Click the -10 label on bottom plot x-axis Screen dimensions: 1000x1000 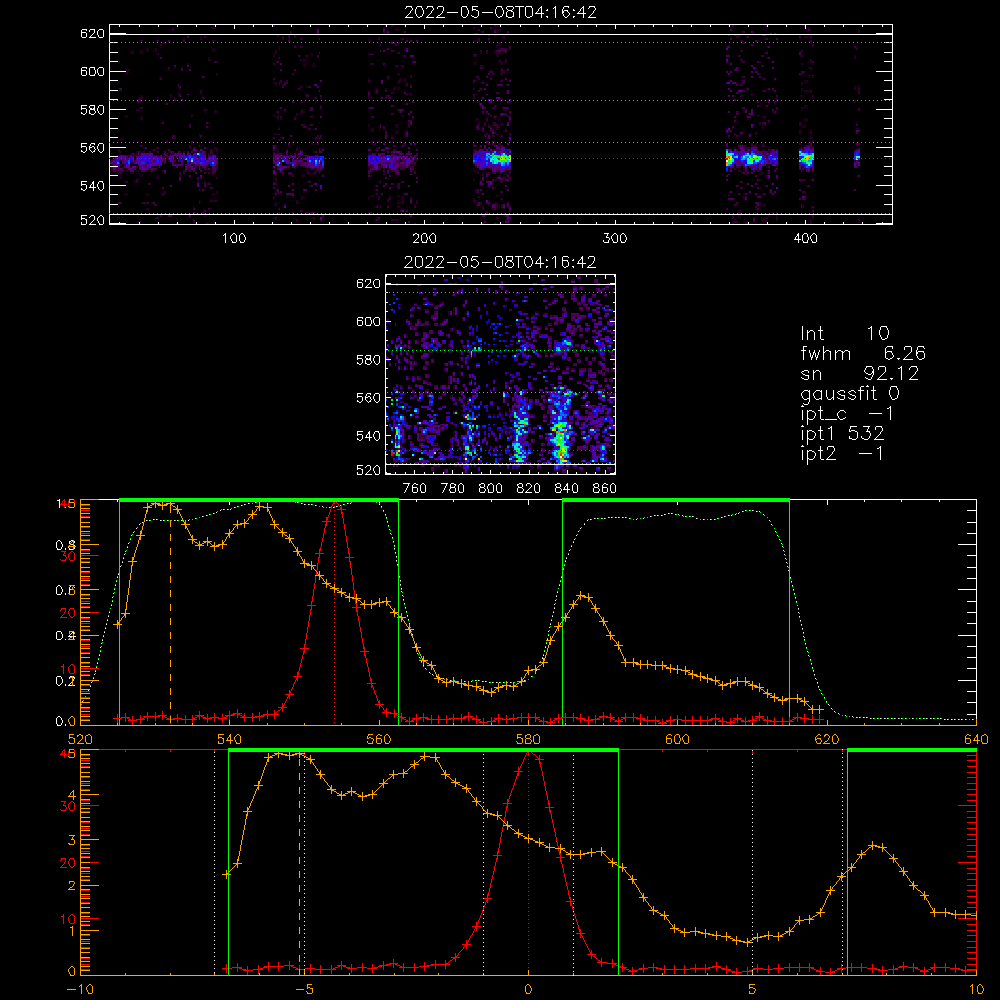pyautogui.click(x=80, y=990)
